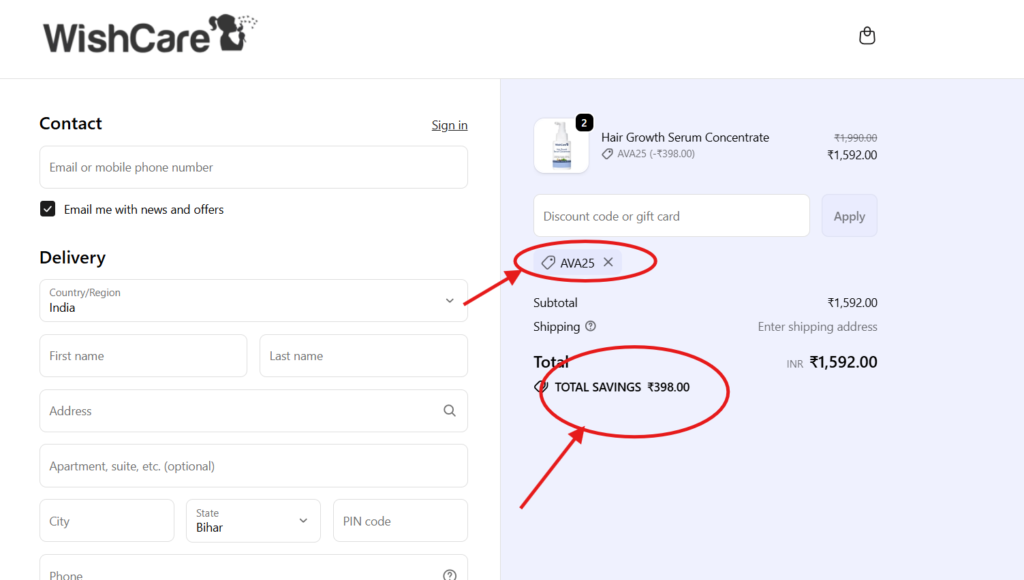Click the WishCare logo
The height and width of the screenshot is (580, 1024).
pyautogui.click(x=150, y=35)
